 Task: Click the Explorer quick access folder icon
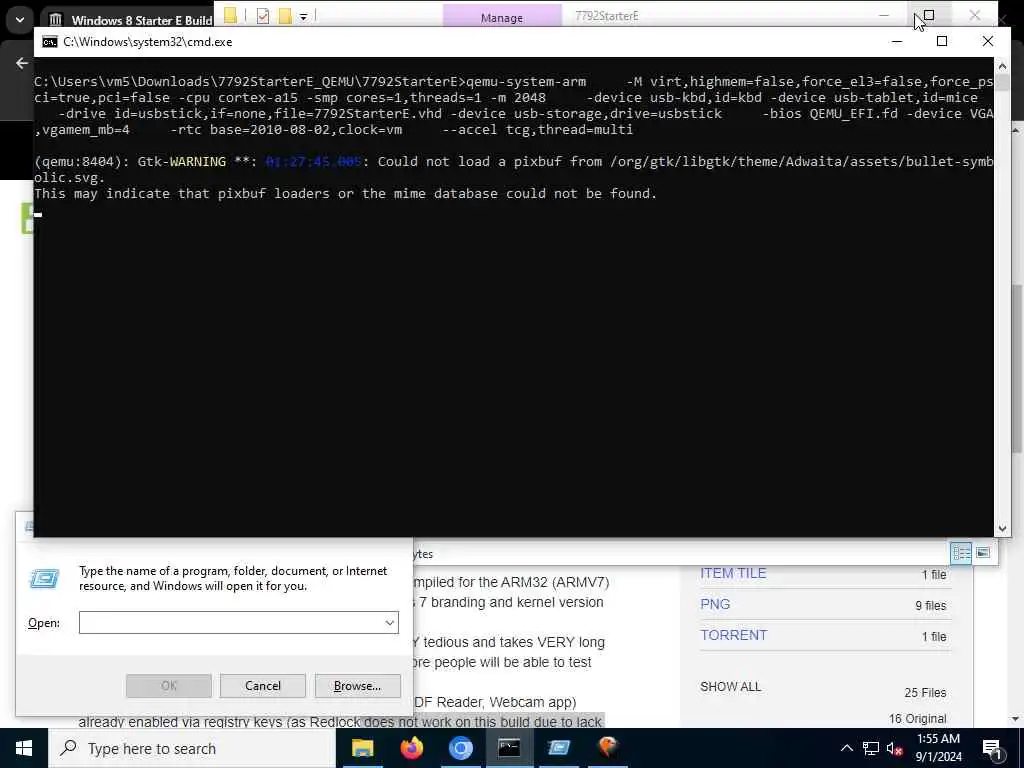(230, 16)
